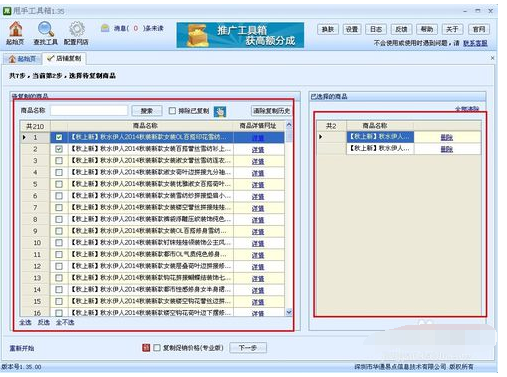Screen dimensions: 507x377
Task: Close the current tab with the X
Action: 492,58
